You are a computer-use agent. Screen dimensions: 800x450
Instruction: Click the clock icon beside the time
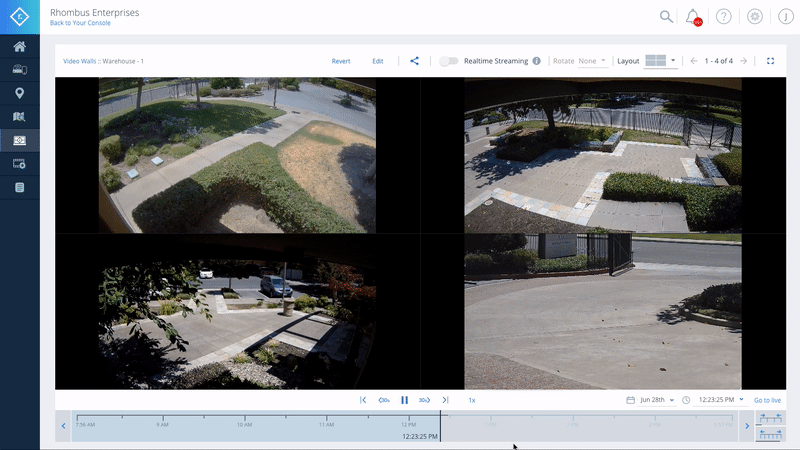point(686,400)
